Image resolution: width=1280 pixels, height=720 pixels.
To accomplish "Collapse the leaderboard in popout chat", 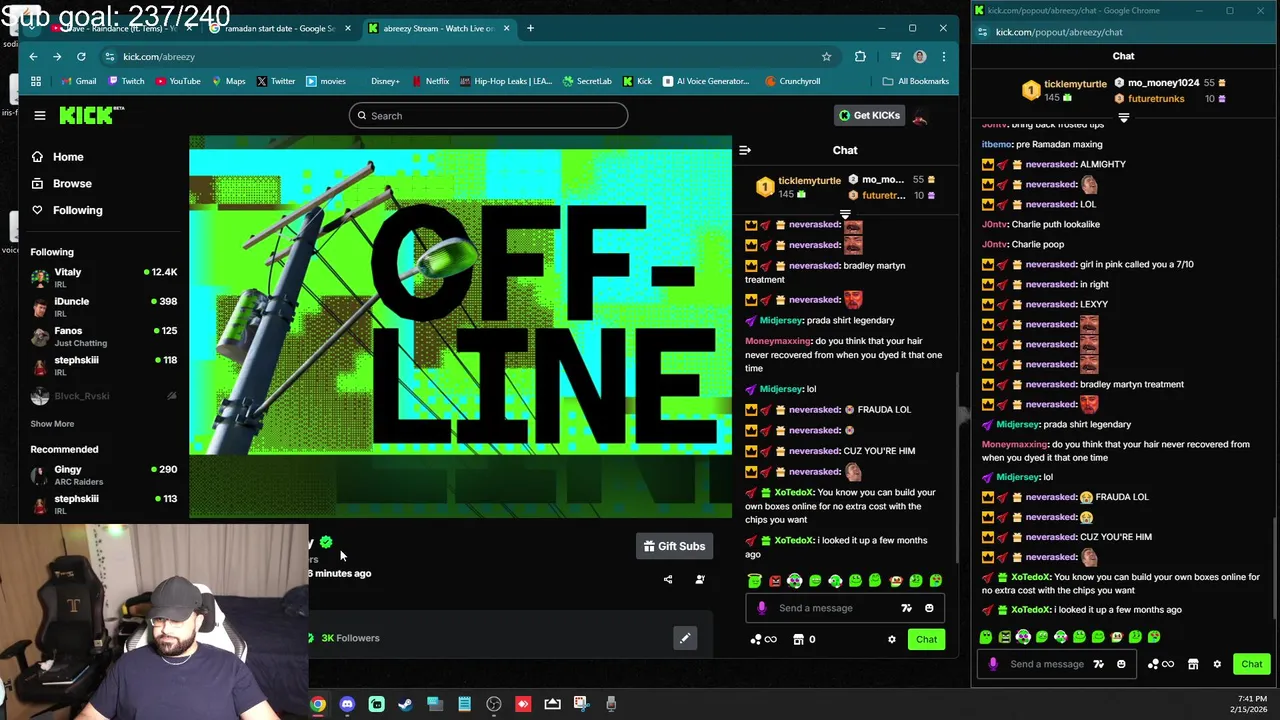I will (x=1123, y=118).
